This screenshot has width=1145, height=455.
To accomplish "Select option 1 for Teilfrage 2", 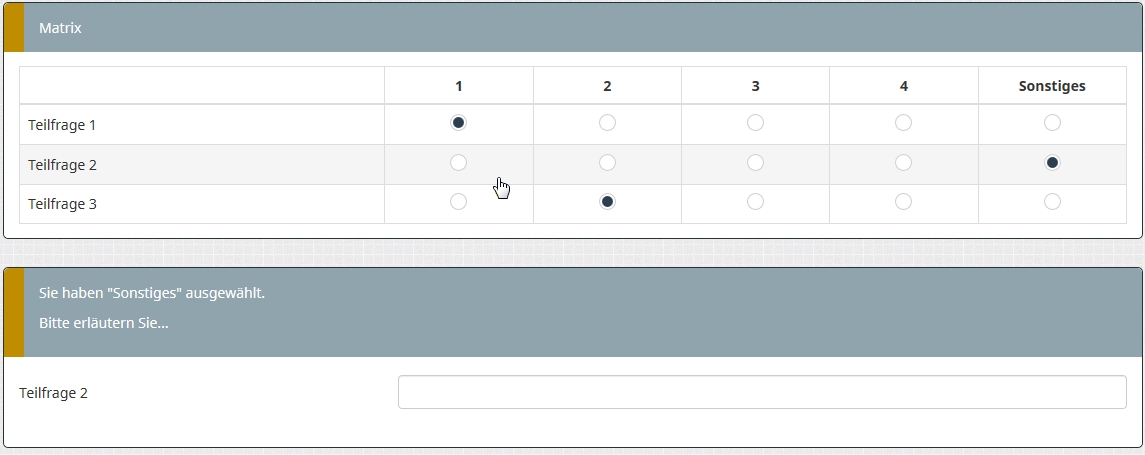I will (458, 163).
